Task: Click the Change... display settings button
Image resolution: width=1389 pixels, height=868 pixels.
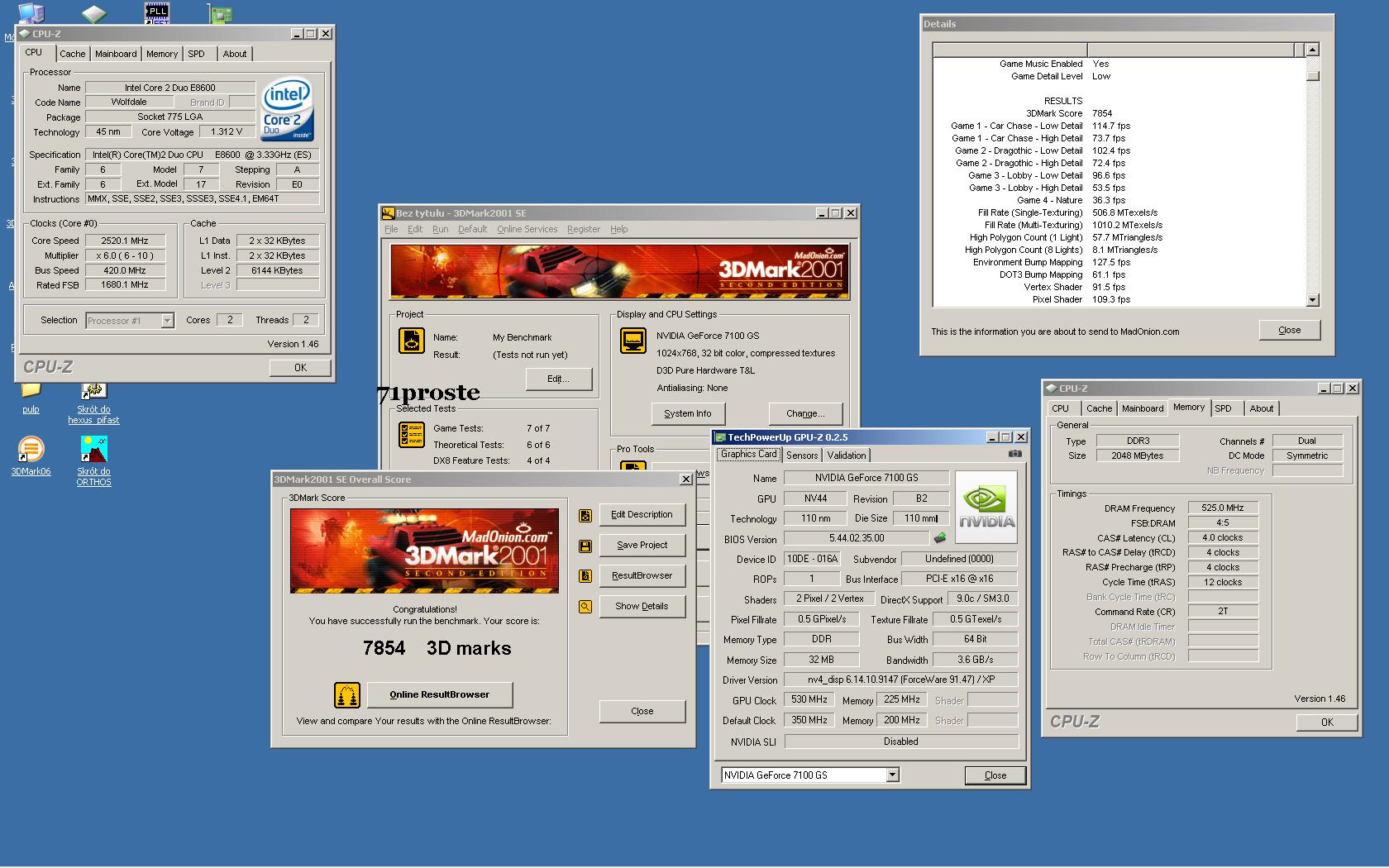Action: click(805, 414)
